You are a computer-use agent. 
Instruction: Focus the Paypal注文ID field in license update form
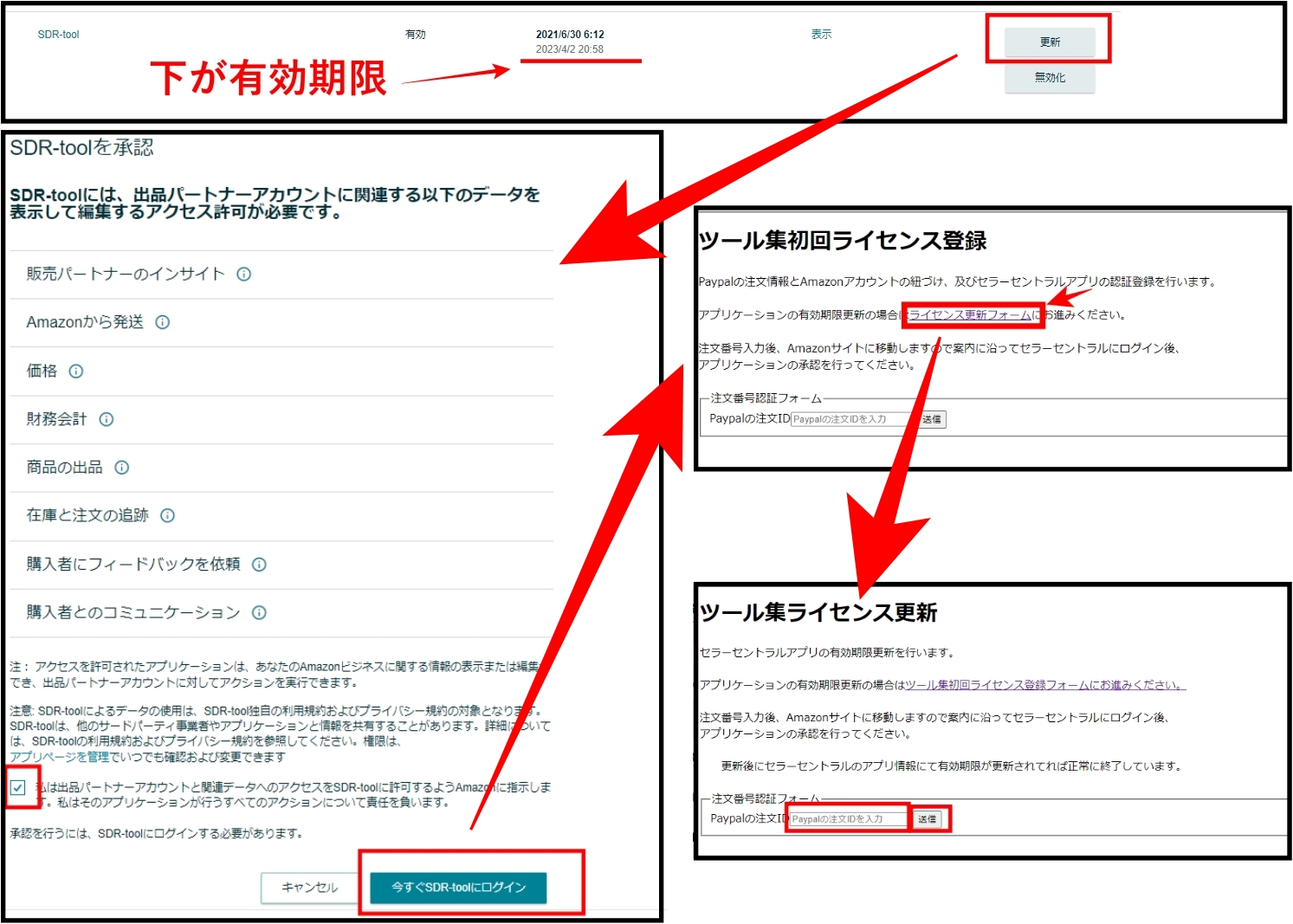[x=847, y=819]
